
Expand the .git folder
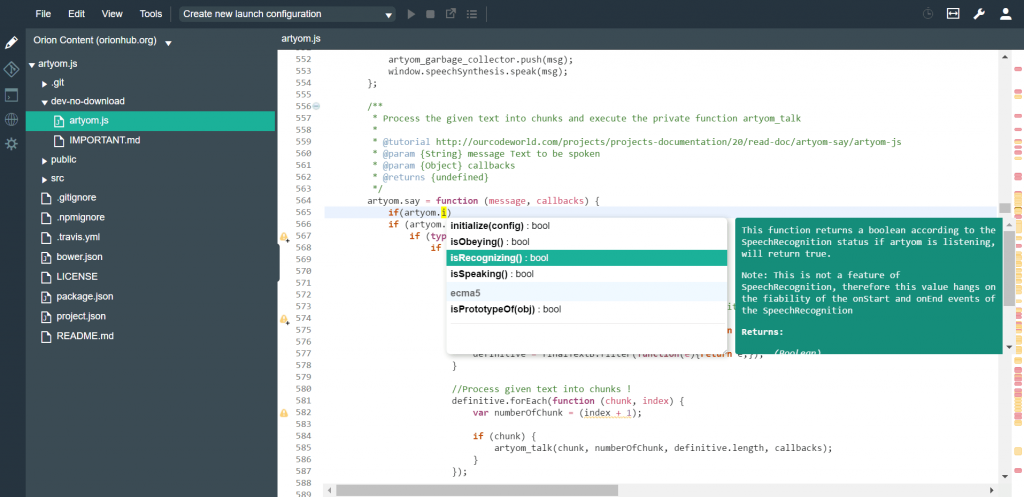click(44, 84)
